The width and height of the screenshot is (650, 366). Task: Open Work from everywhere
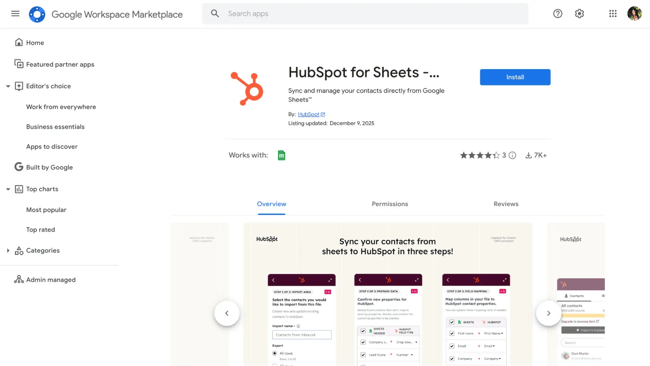[61, 107]
